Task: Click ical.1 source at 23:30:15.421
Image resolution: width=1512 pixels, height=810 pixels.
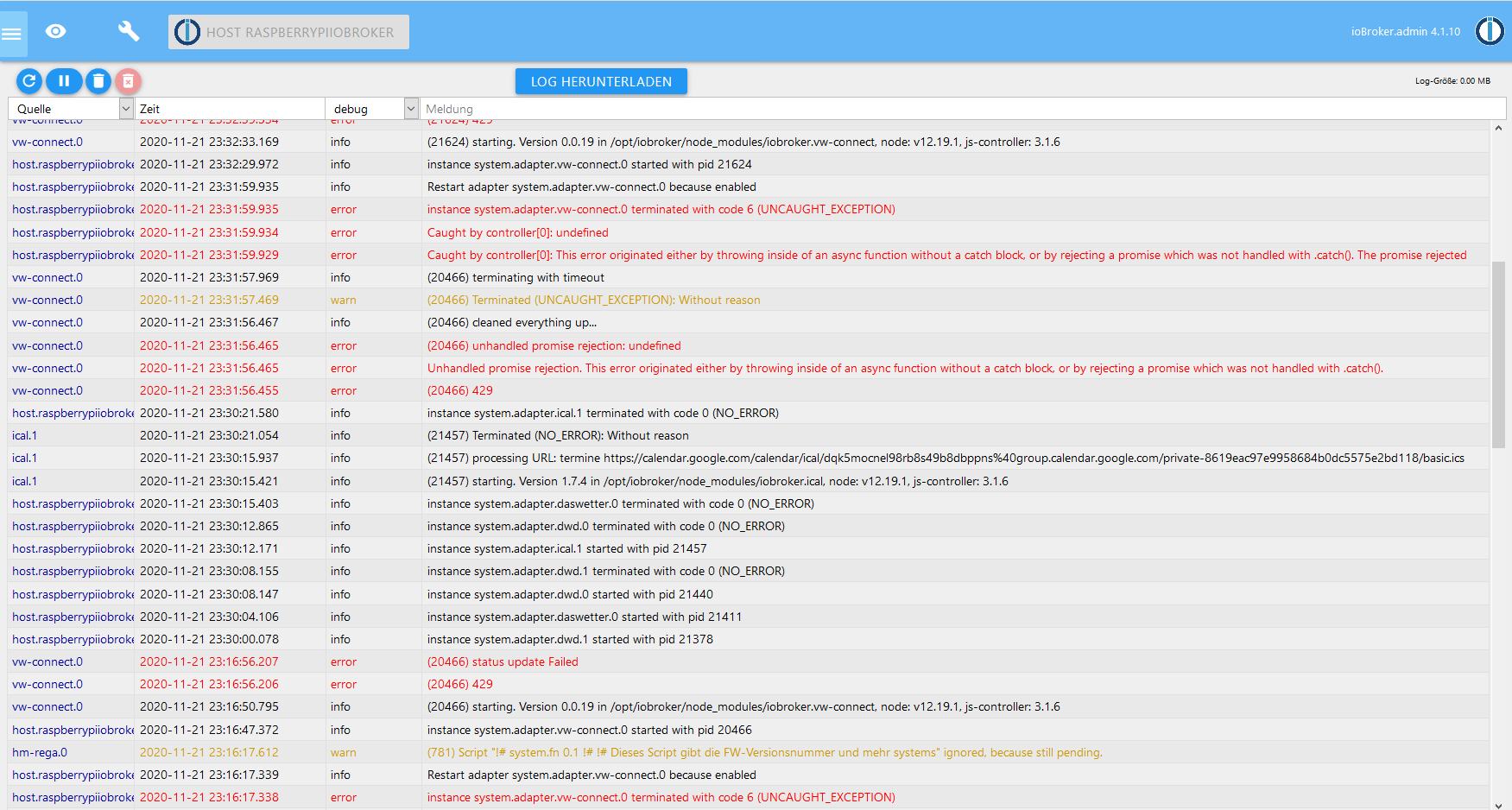Action: 25,481
